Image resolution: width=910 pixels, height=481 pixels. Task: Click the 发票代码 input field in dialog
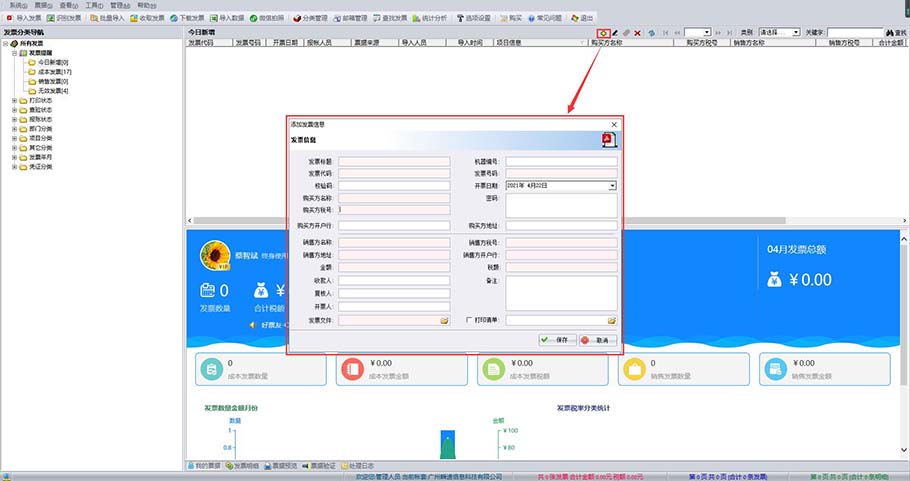[x=395, y=173]
